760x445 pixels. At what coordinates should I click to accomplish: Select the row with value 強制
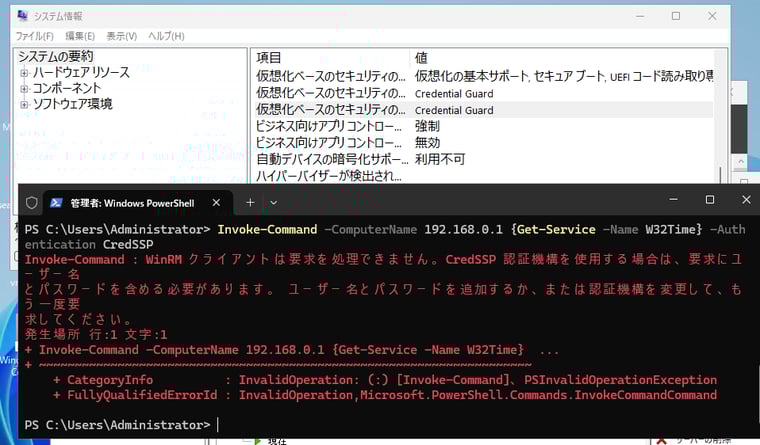pyautogui.click(x=484, y=126)
